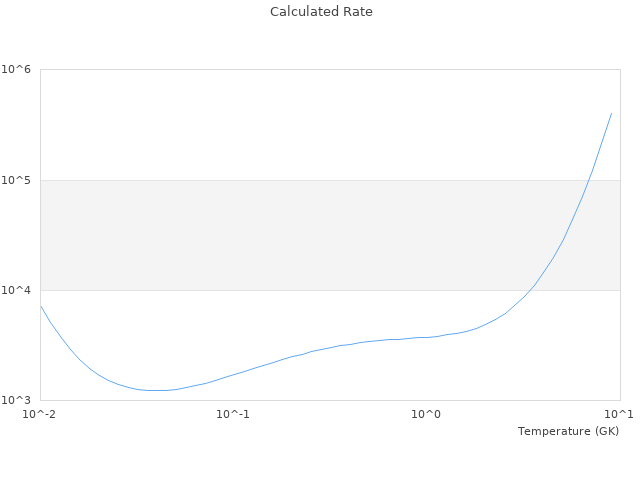Select the 10^0 x-axis label
The image size is (640, 480).
click(427, 414)
